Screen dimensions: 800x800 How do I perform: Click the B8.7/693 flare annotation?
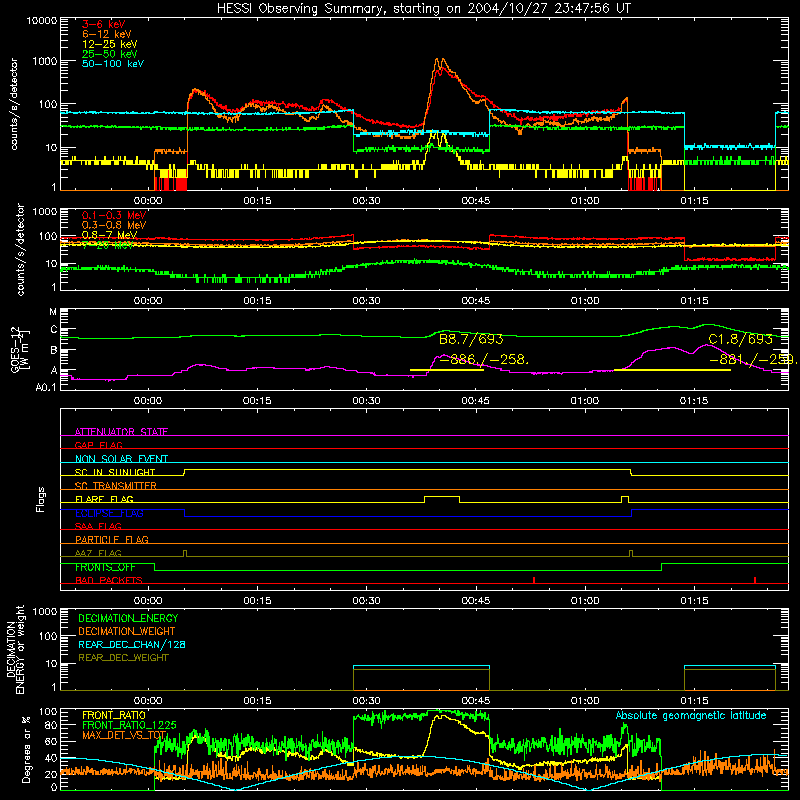tap(471, 339)
